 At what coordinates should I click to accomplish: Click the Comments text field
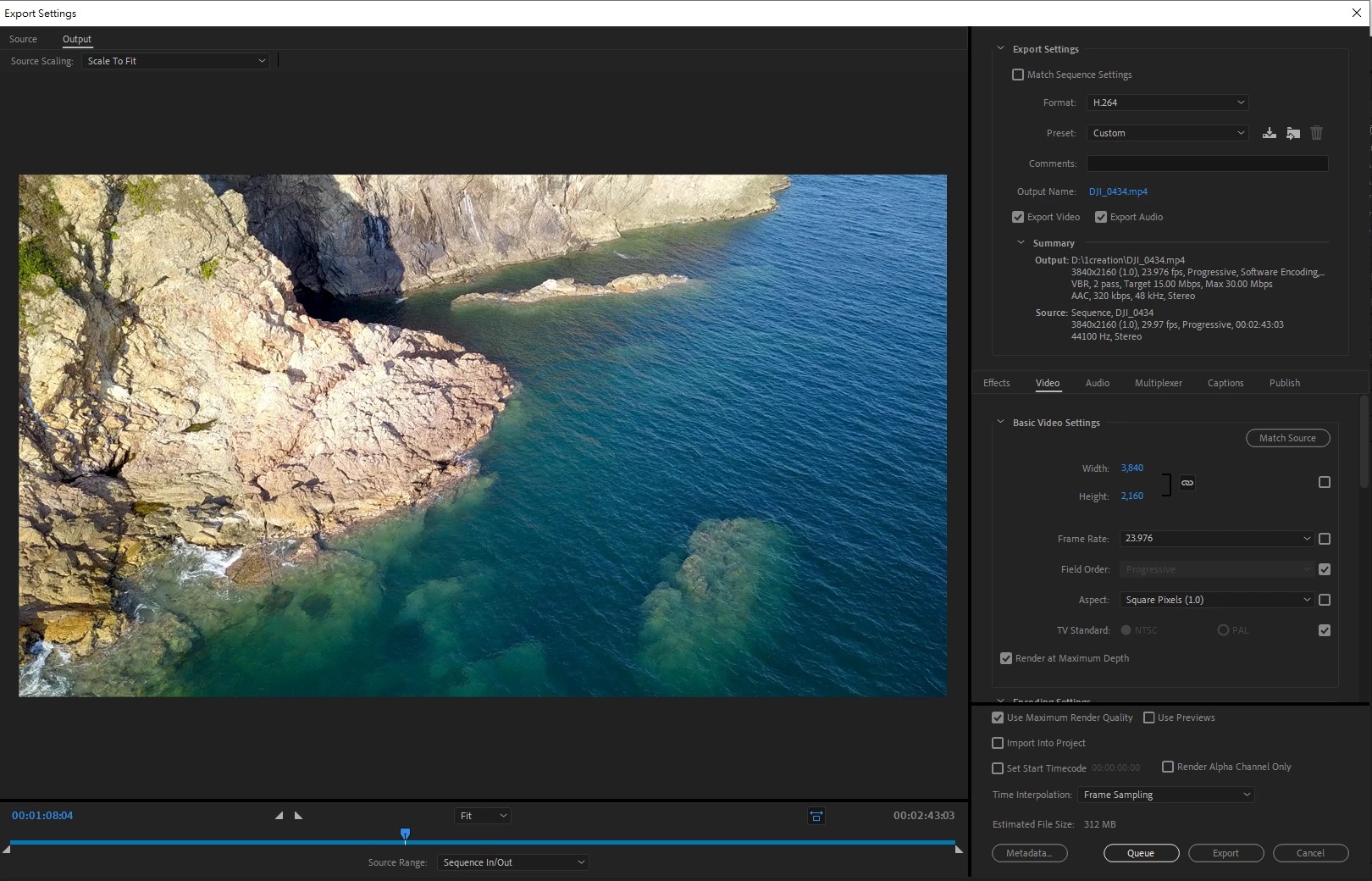1207,163
